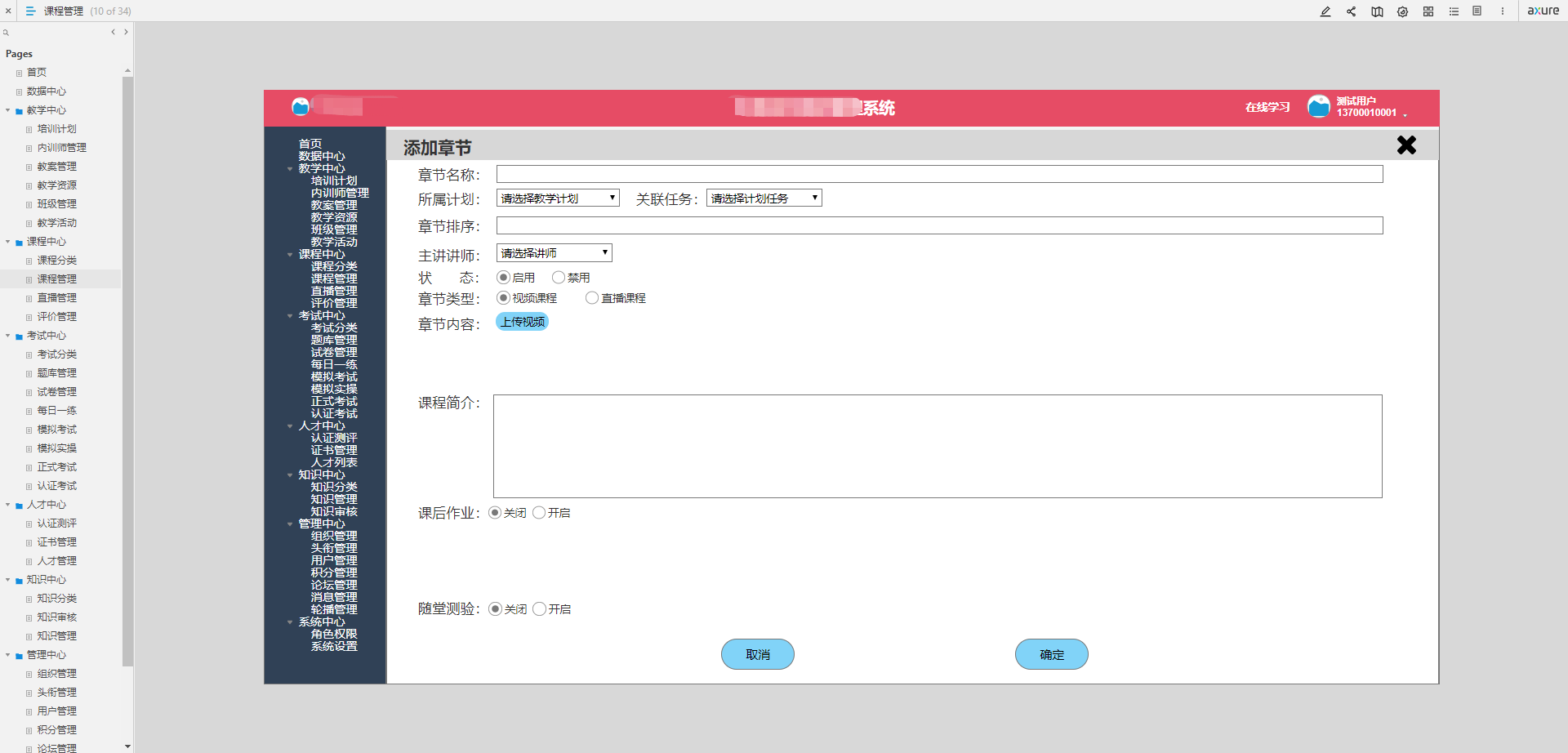Click folder icon of 人才中心 in Pages
The width and height of the screenshot is (1568, 753).
point(19,506)
